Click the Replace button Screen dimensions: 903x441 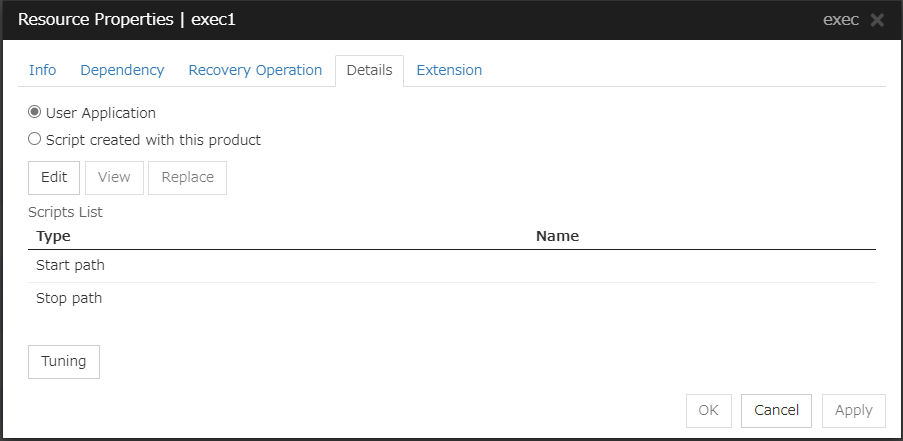point(187,177)
